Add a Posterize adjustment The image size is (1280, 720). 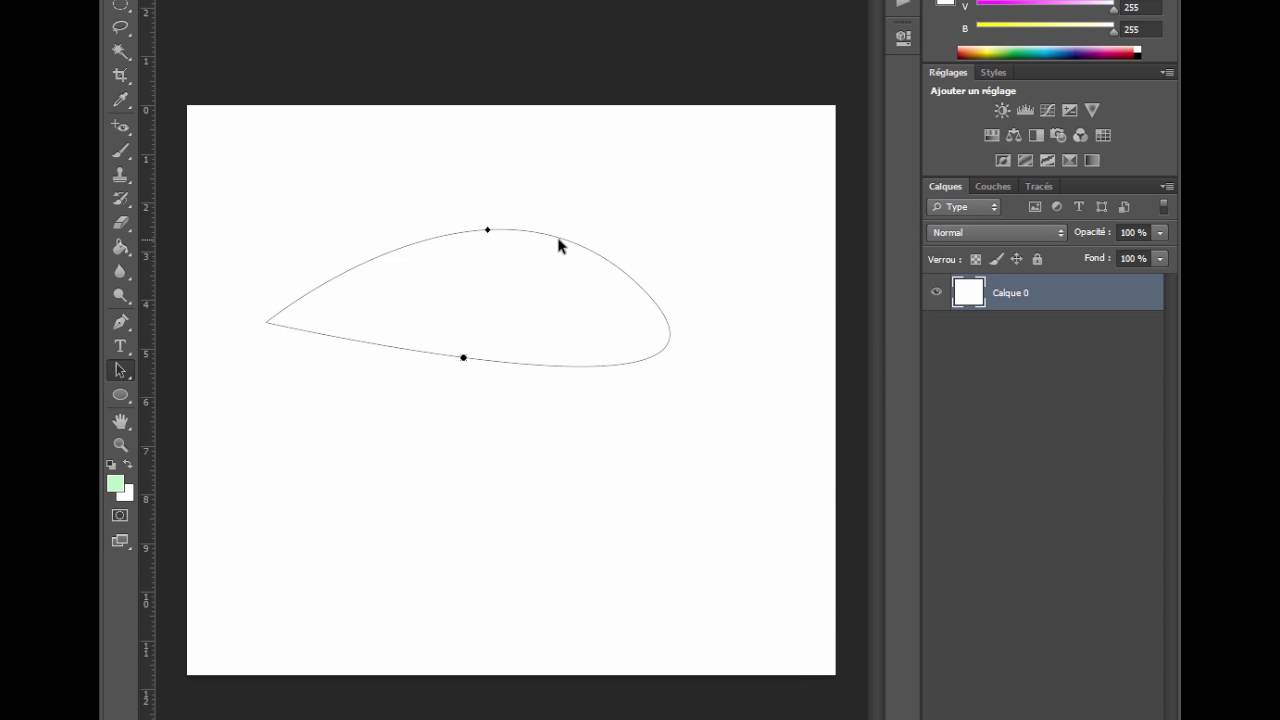pos(1025,160)
